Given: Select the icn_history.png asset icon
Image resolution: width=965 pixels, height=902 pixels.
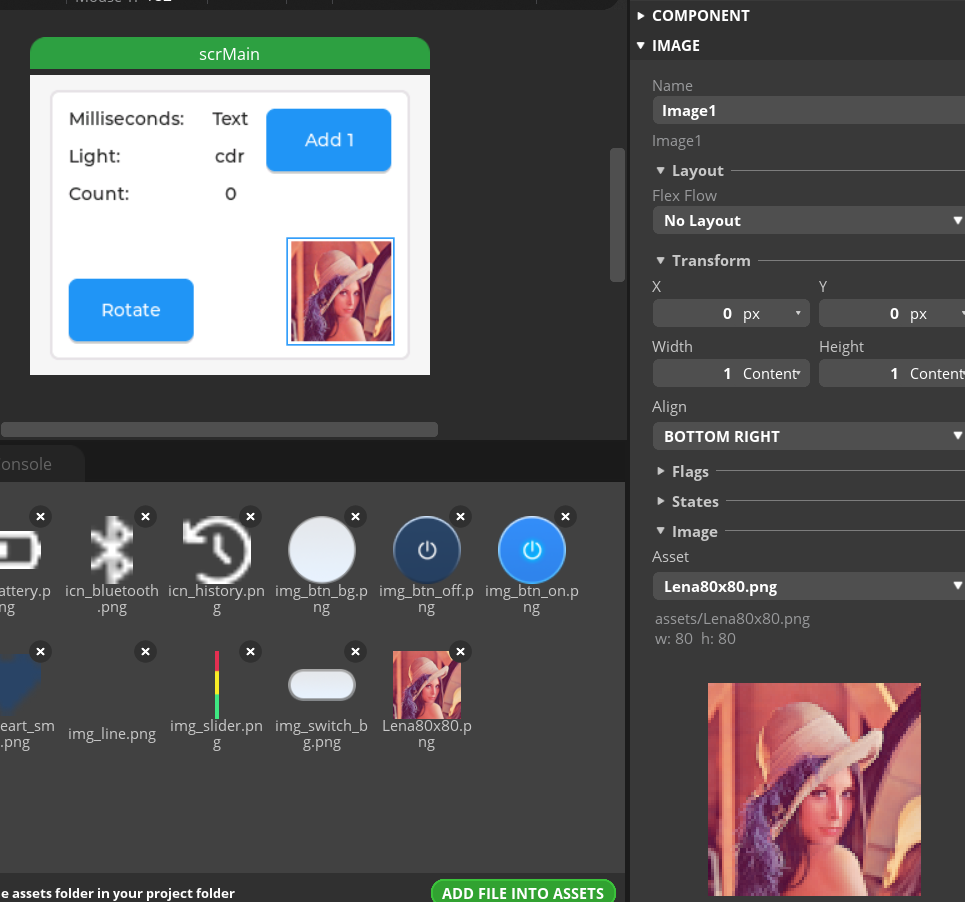Looking at the screenshot, I should coord(216,549).
